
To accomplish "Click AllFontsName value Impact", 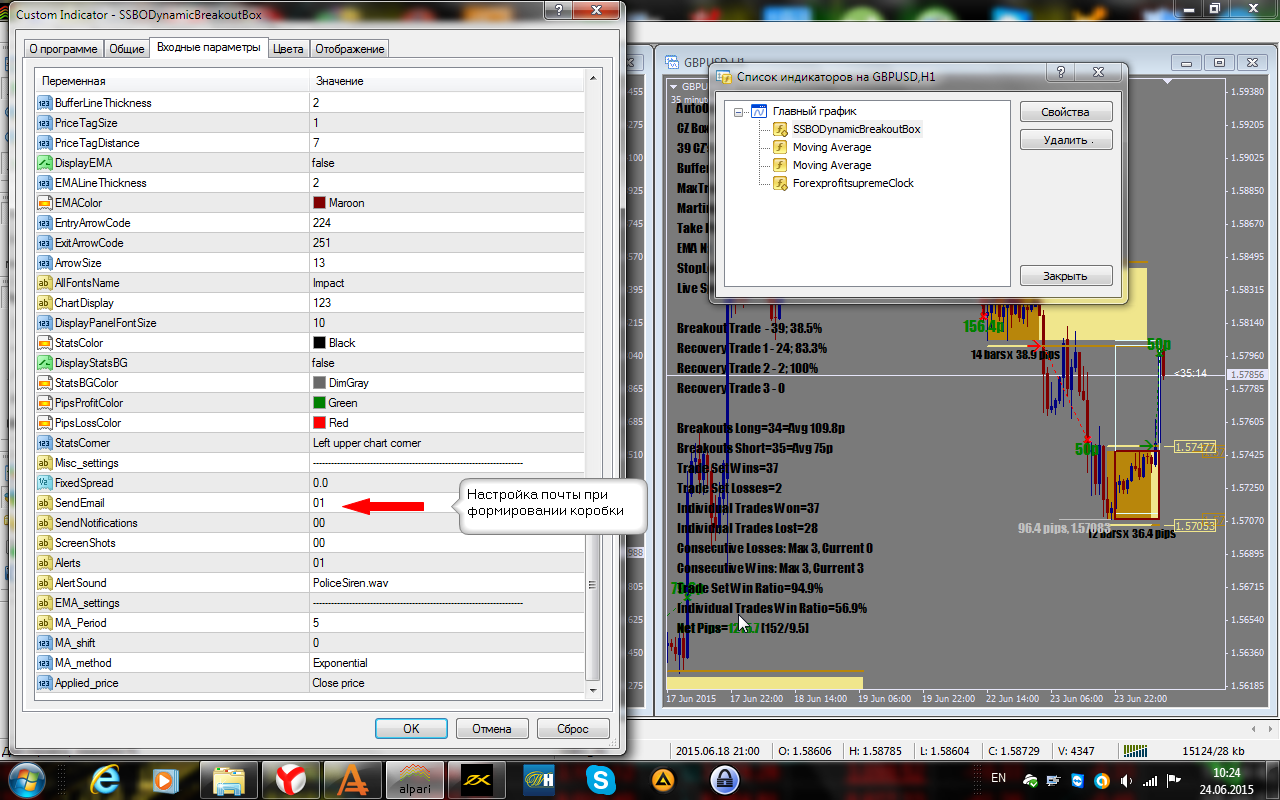I will (x=446, y=283).
